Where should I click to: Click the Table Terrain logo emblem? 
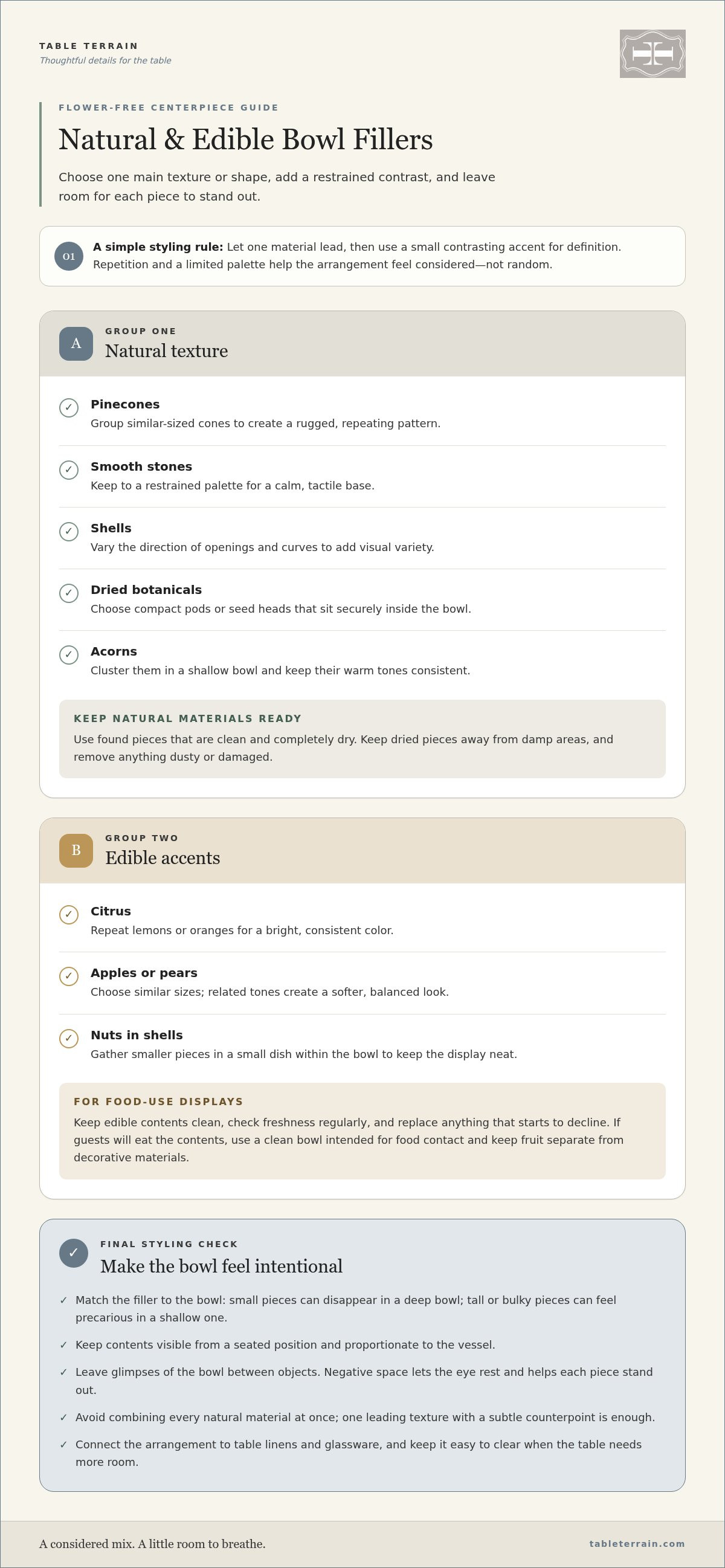[652, 54]
